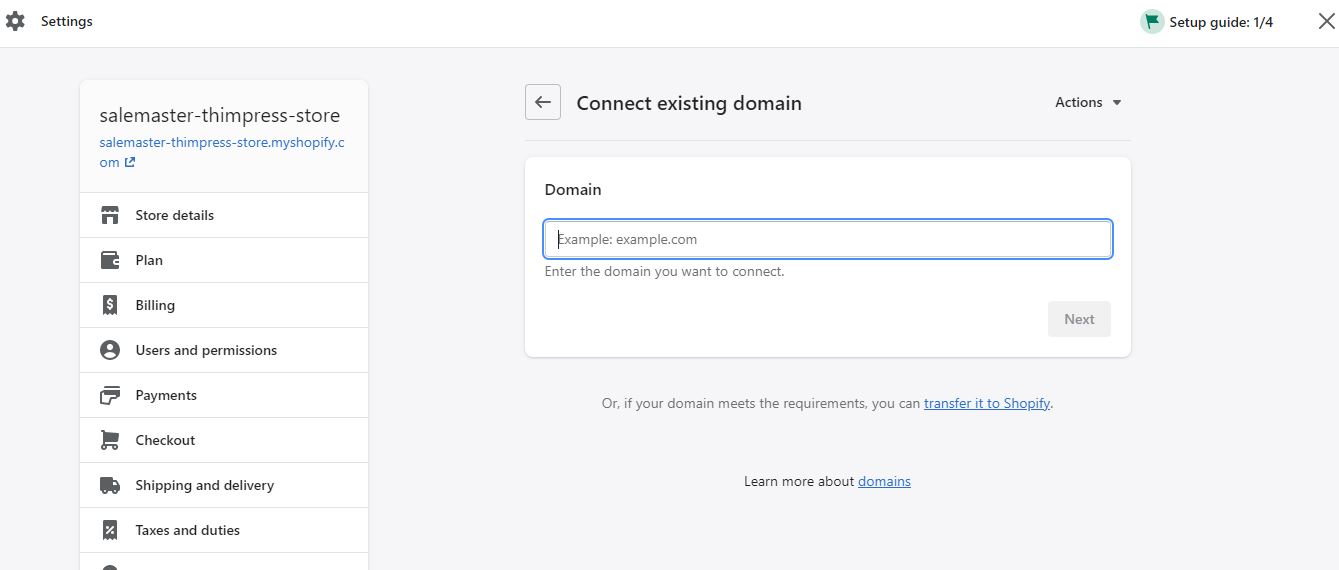The image size is (1339, 570).
Task: Open Plan settings
Action: coord(224,260)
